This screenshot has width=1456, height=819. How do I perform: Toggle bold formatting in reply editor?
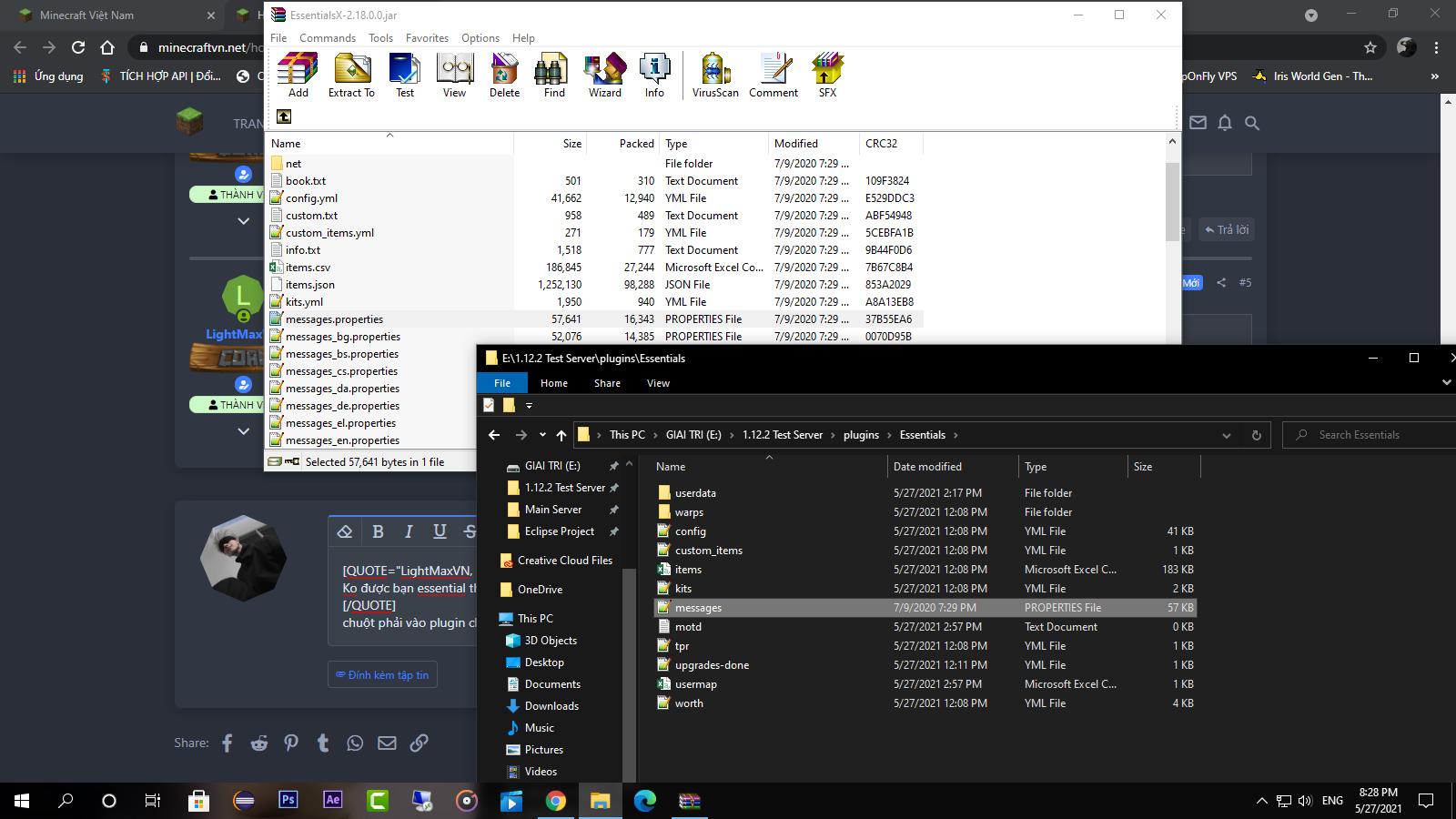pyautogui.click(x=378, y=531)
